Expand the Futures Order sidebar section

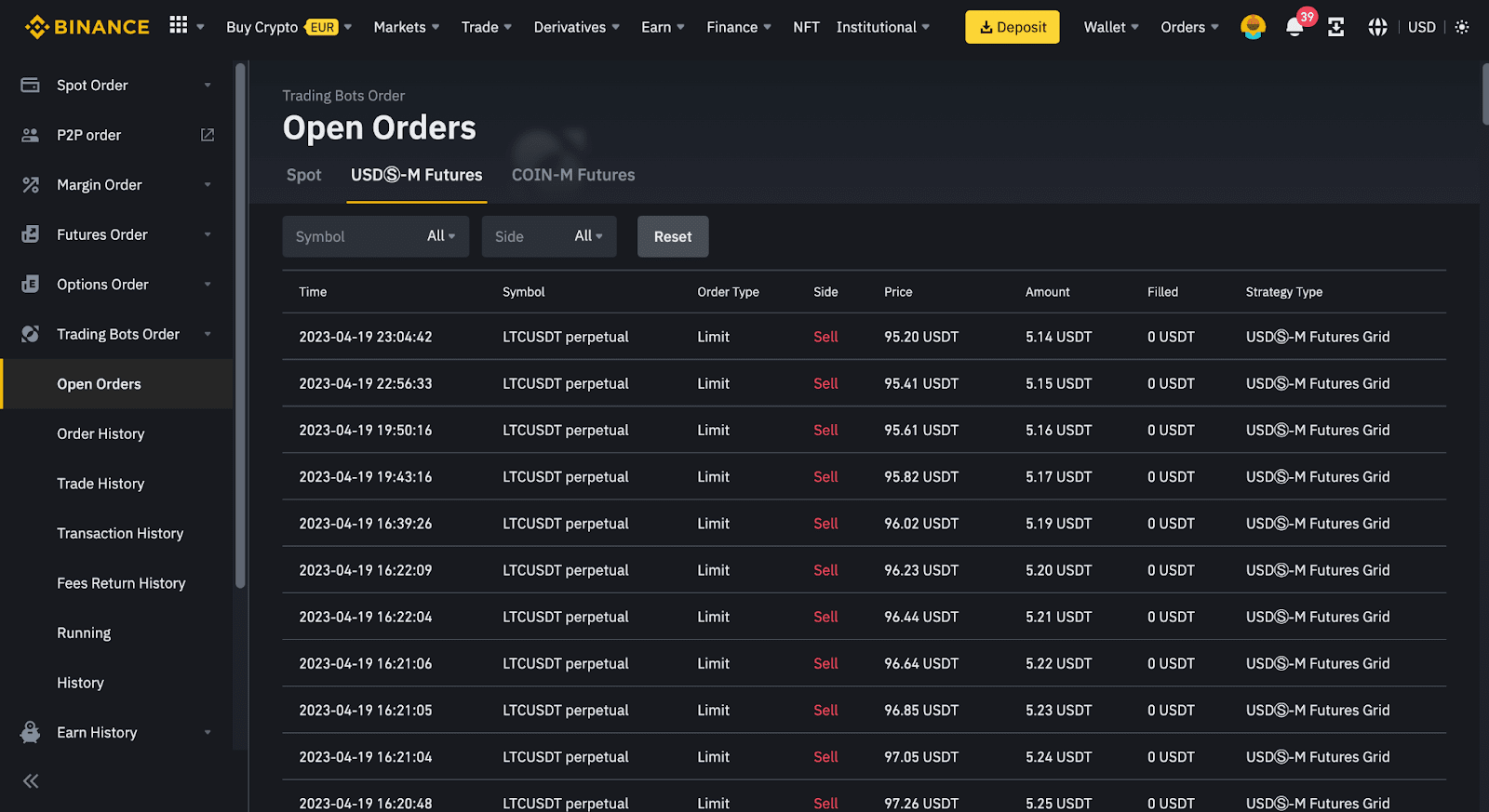(208, 234)
